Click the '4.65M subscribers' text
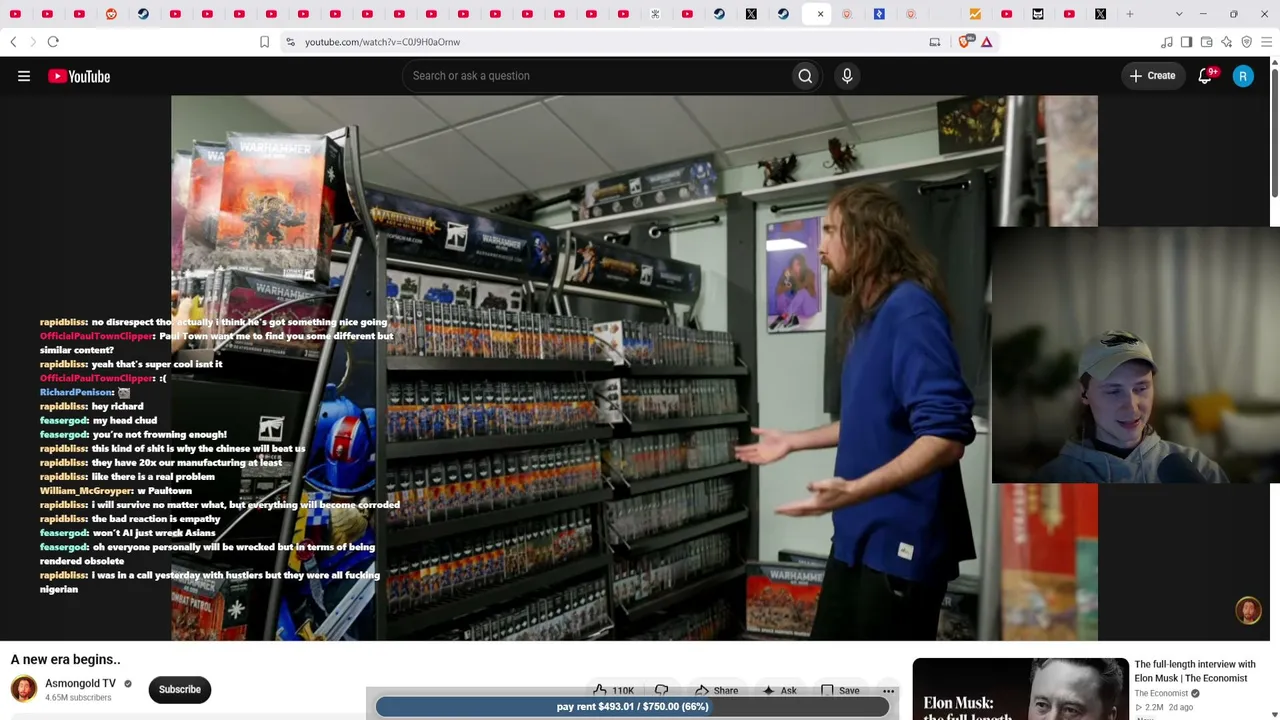1280x720 pixels. tap(78, 698)
